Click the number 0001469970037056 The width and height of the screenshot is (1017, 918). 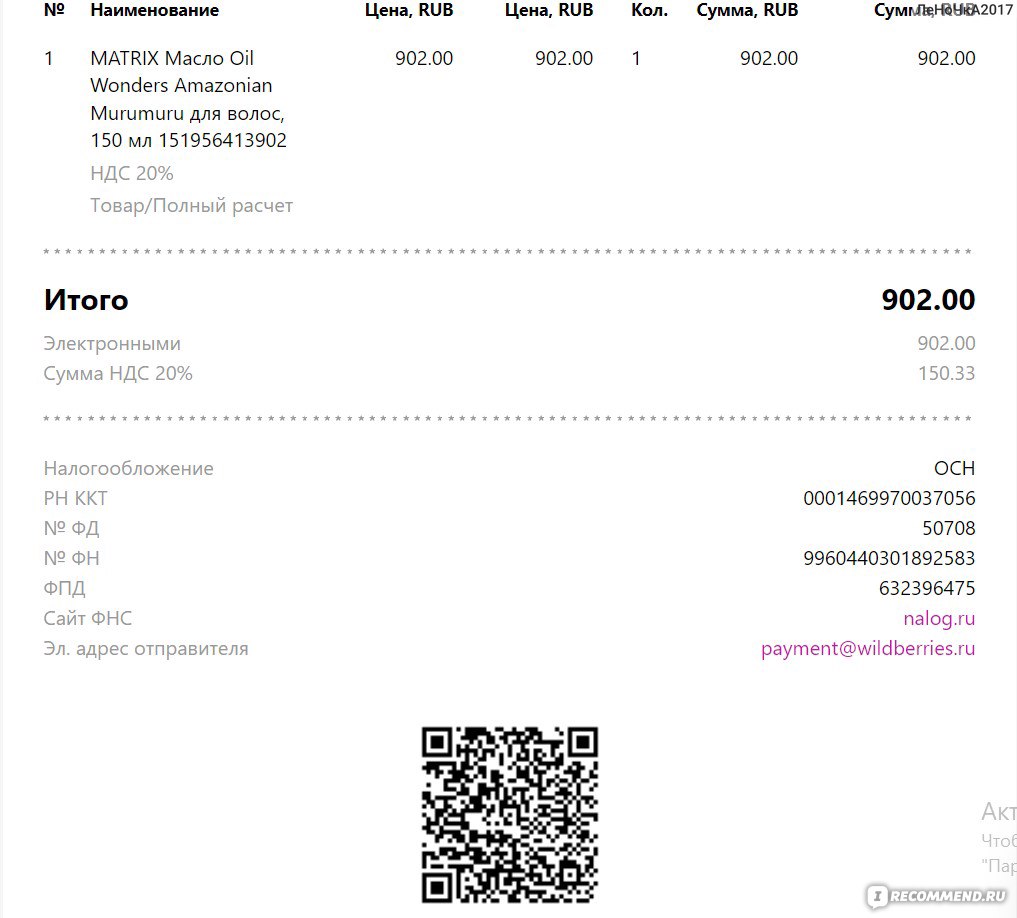click(889, 498)
